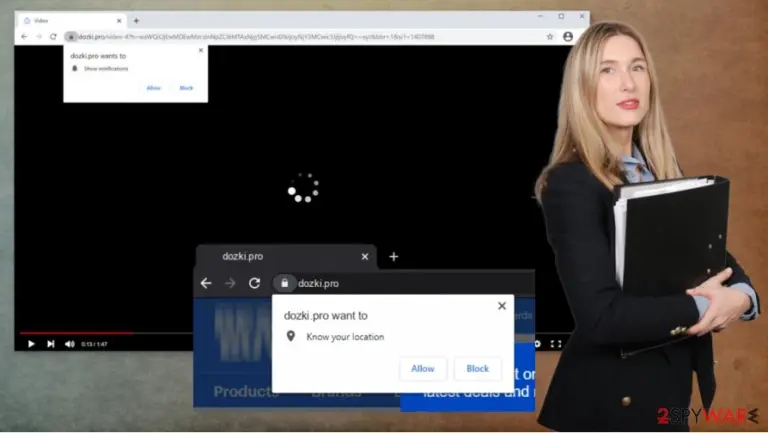
Task: Mute the video using the speaker icon
Action: 70,344
